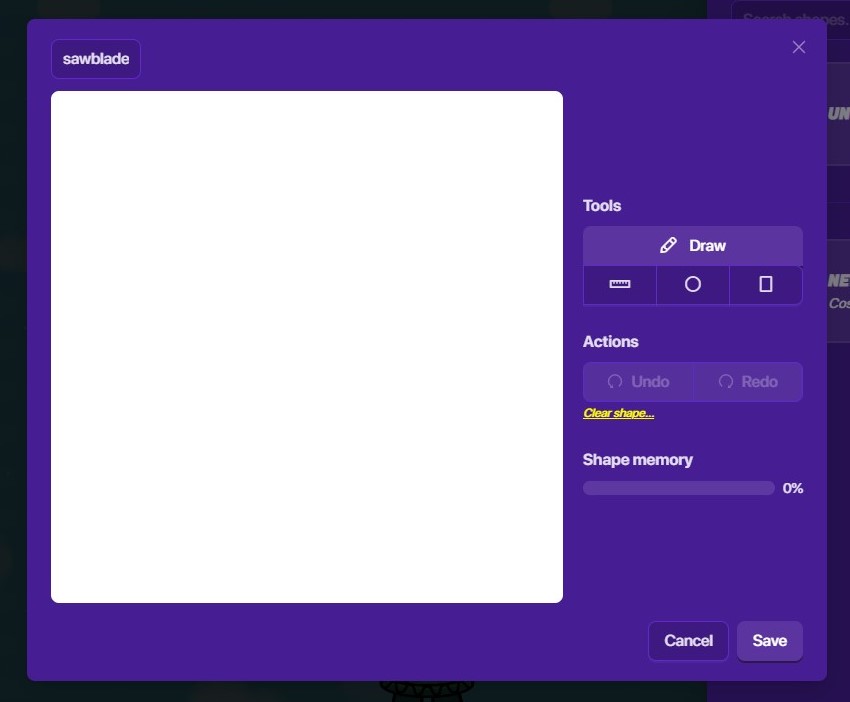Edit the sawblade shape name field
Image resolution: width=850 pixels, height=702 pixels.
(x=96, y=59)
